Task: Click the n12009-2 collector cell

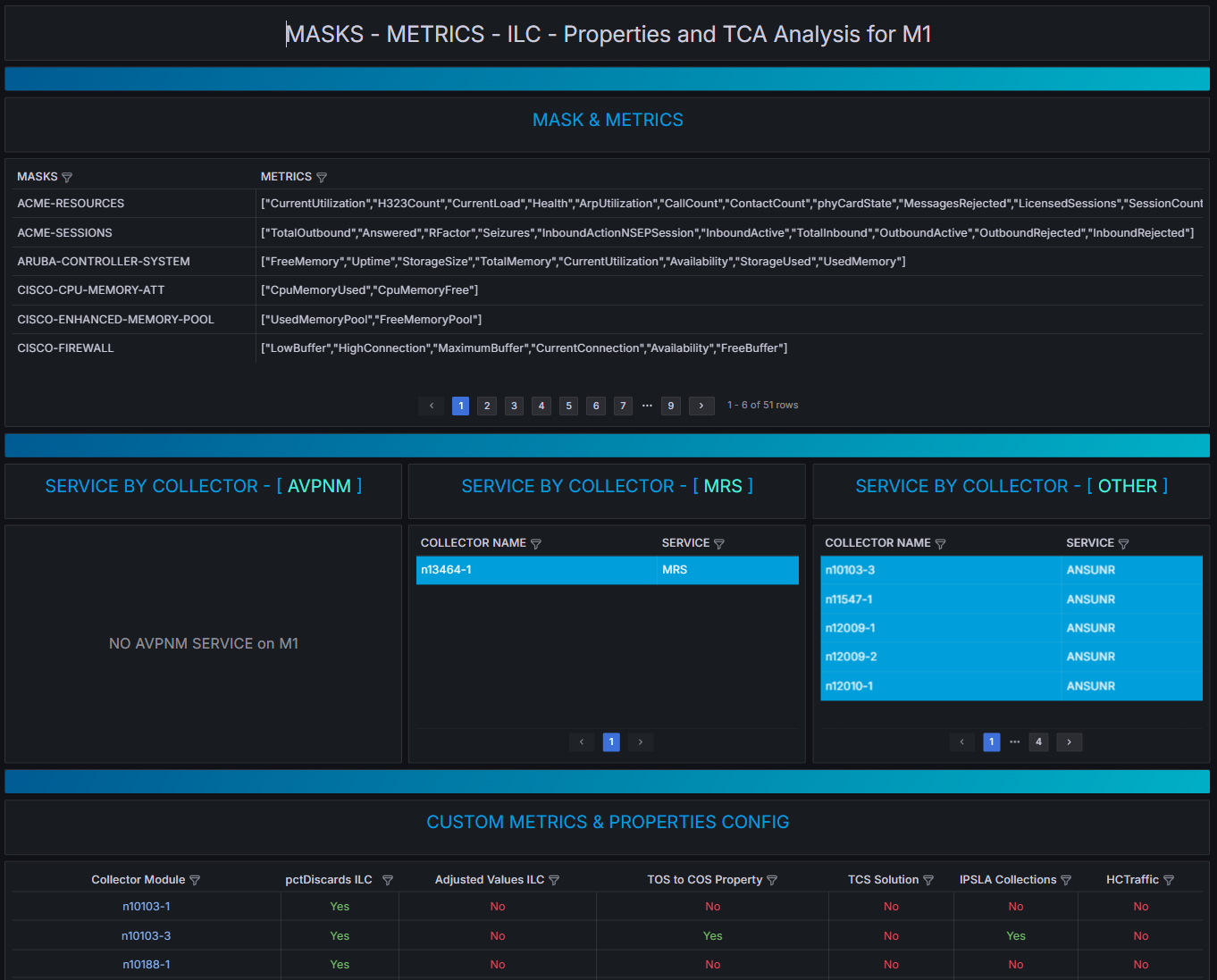Action: tap(851, 657)
